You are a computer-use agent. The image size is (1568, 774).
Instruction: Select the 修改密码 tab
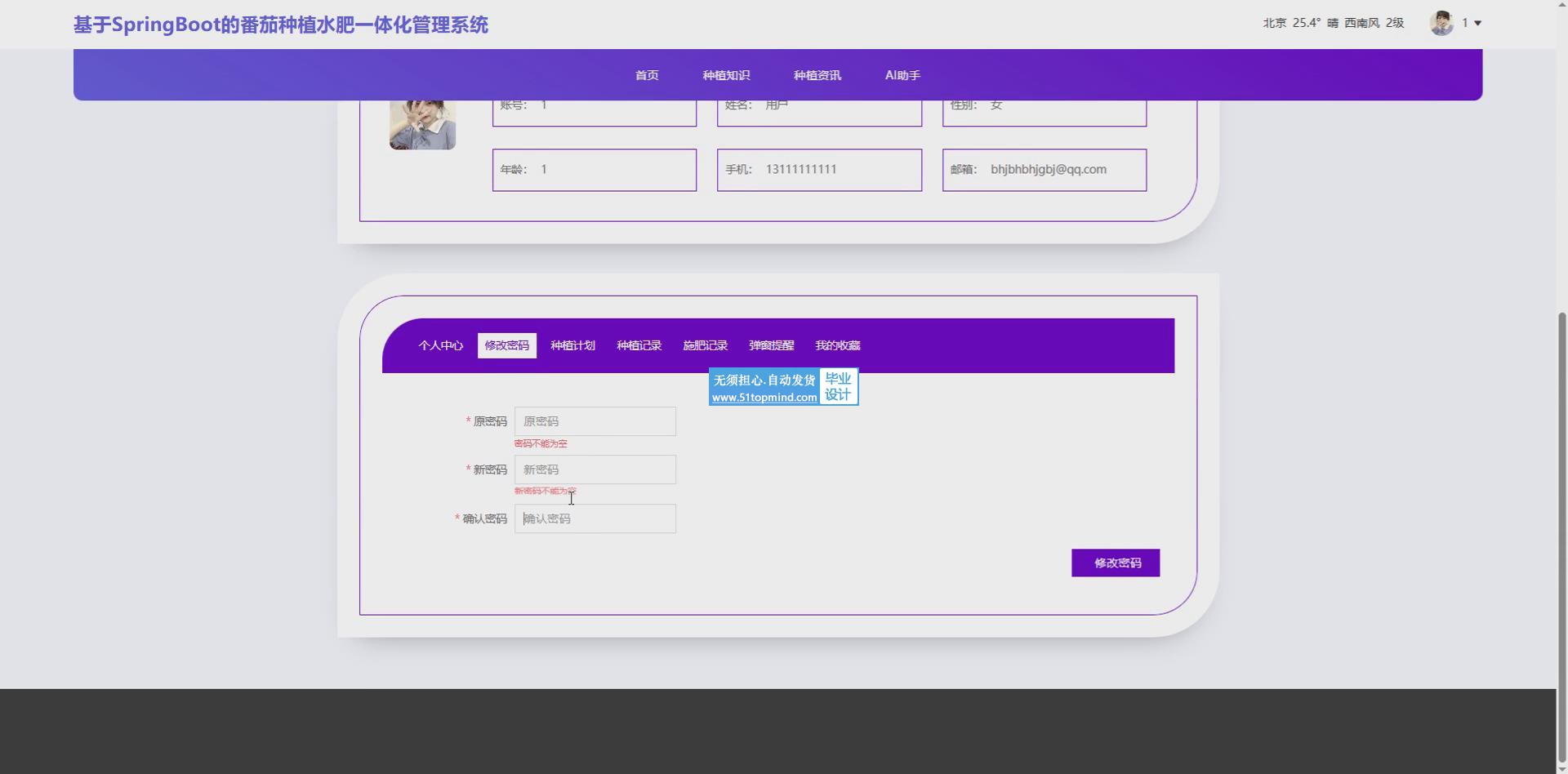pos(506,345)
